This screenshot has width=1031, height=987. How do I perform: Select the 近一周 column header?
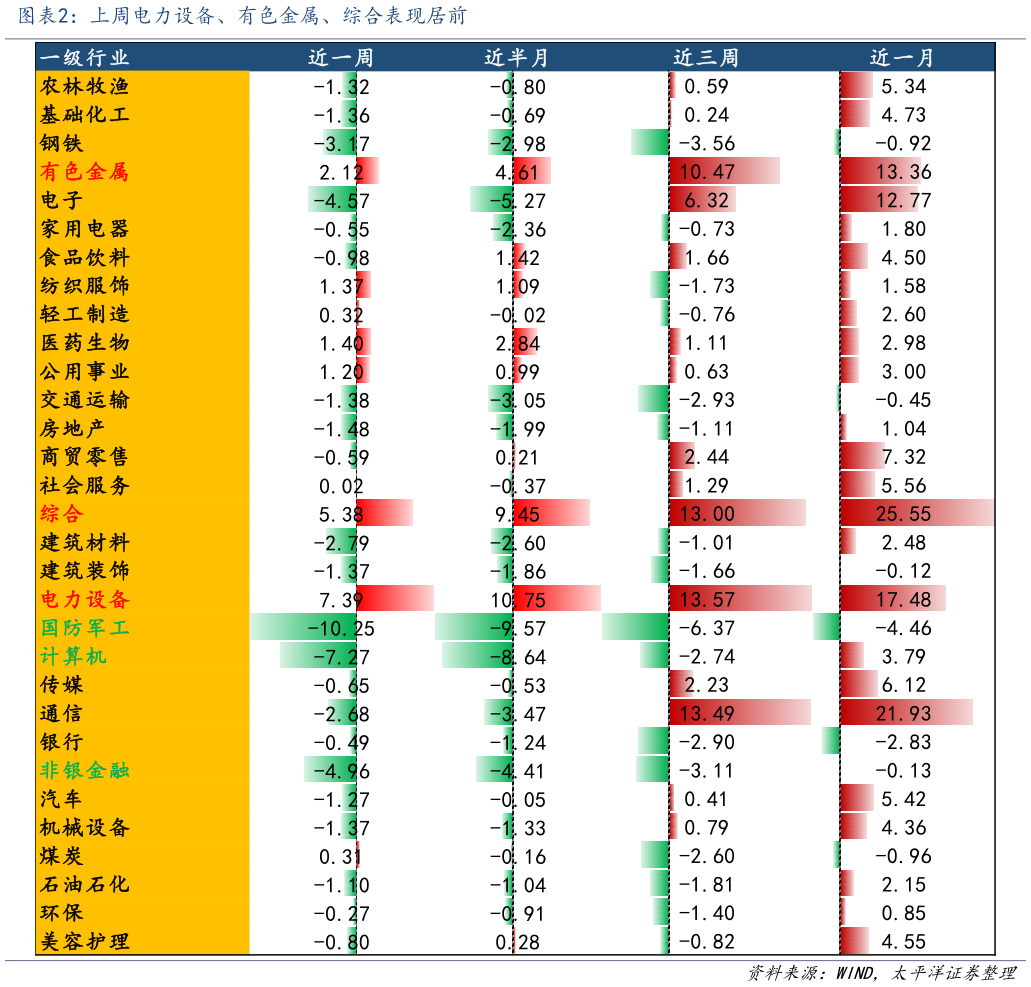coord(340,58)
